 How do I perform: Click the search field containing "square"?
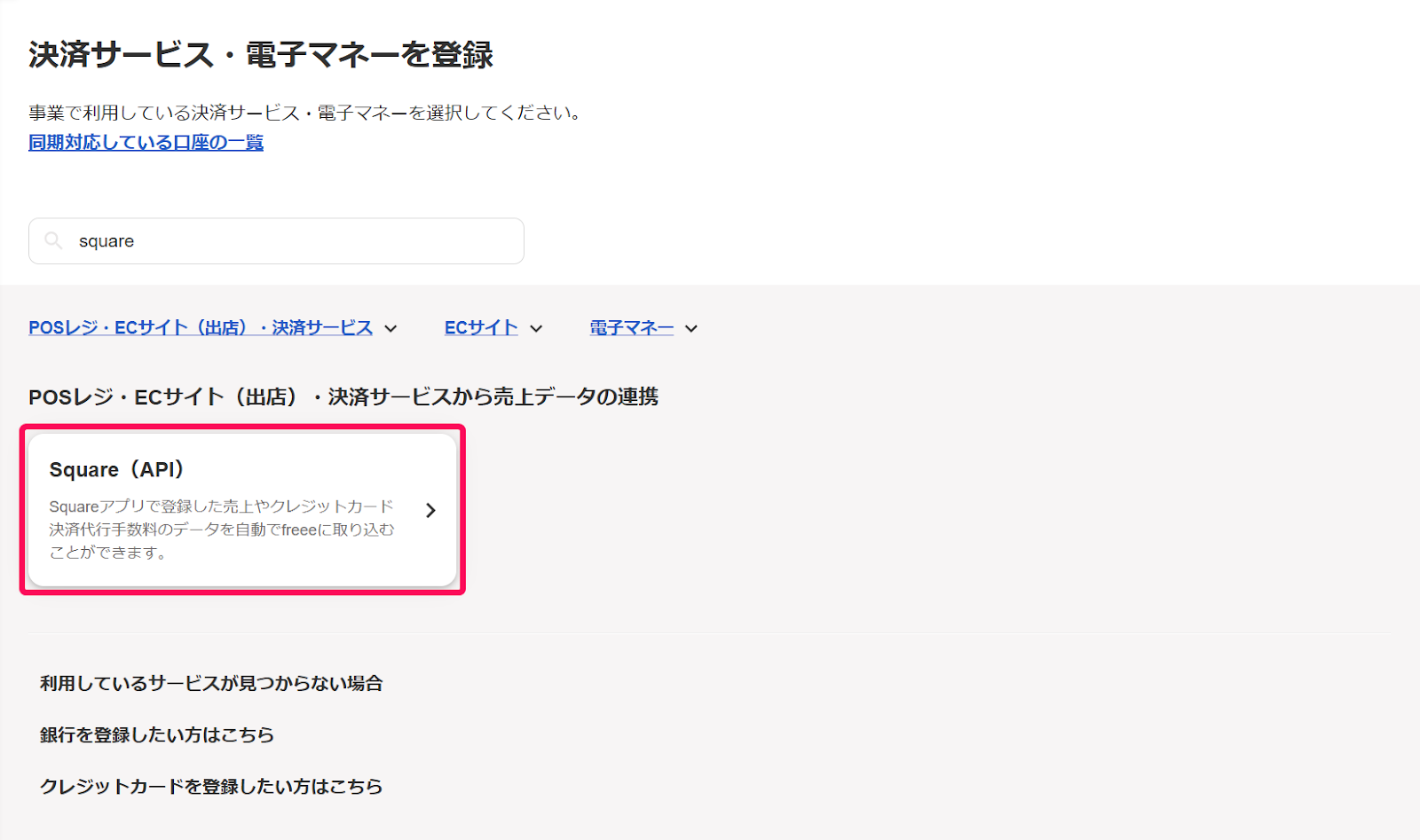click(276, 241)
